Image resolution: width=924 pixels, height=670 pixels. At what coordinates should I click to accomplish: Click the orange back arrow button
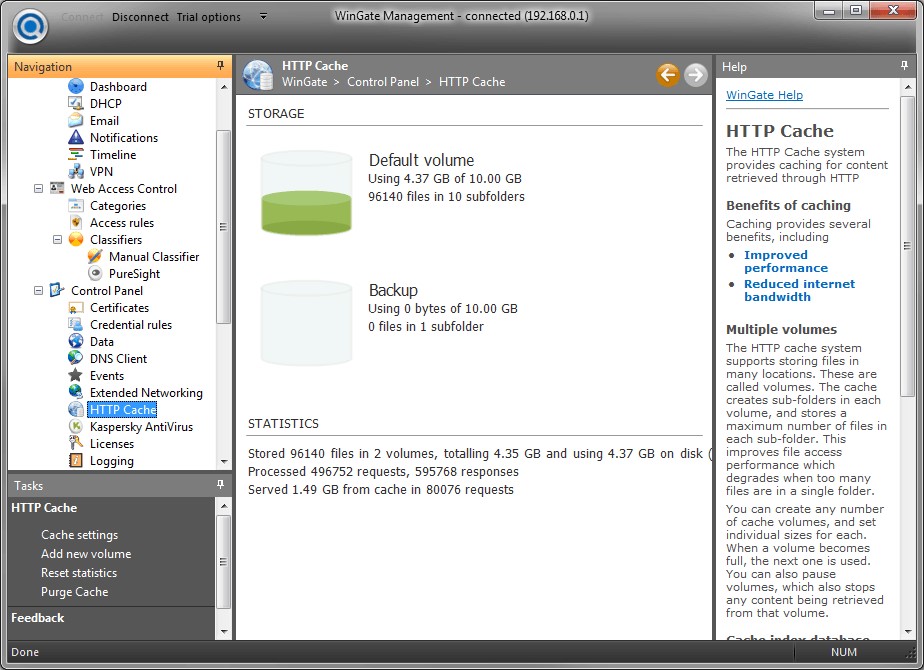click(x=668, y=74)
